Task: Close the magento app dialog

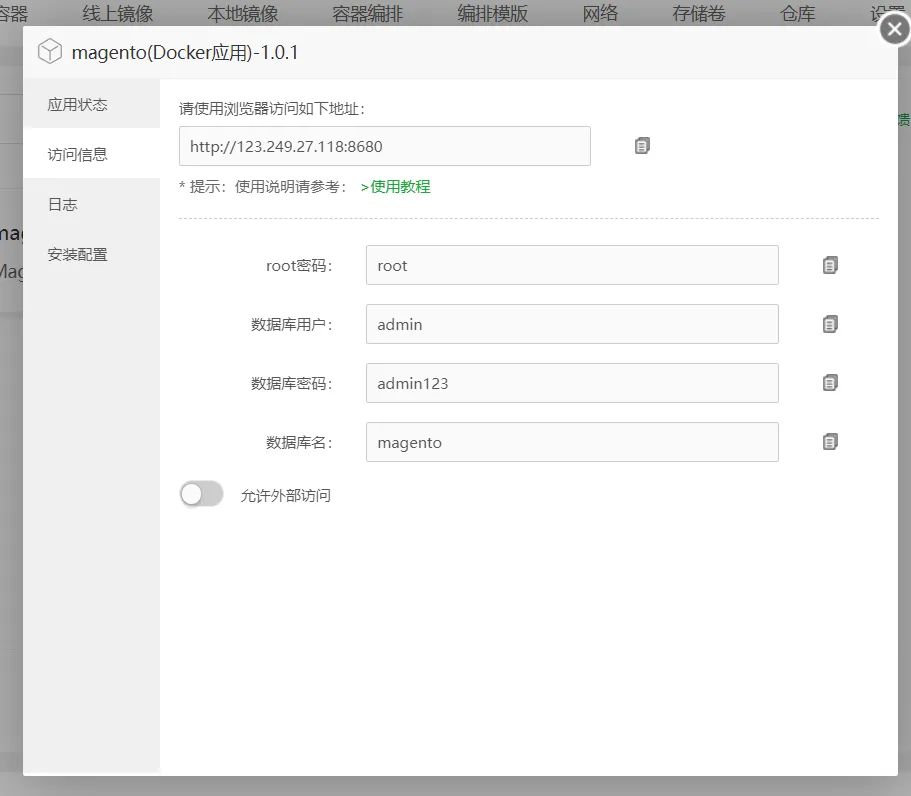Action: click(895, 29)
